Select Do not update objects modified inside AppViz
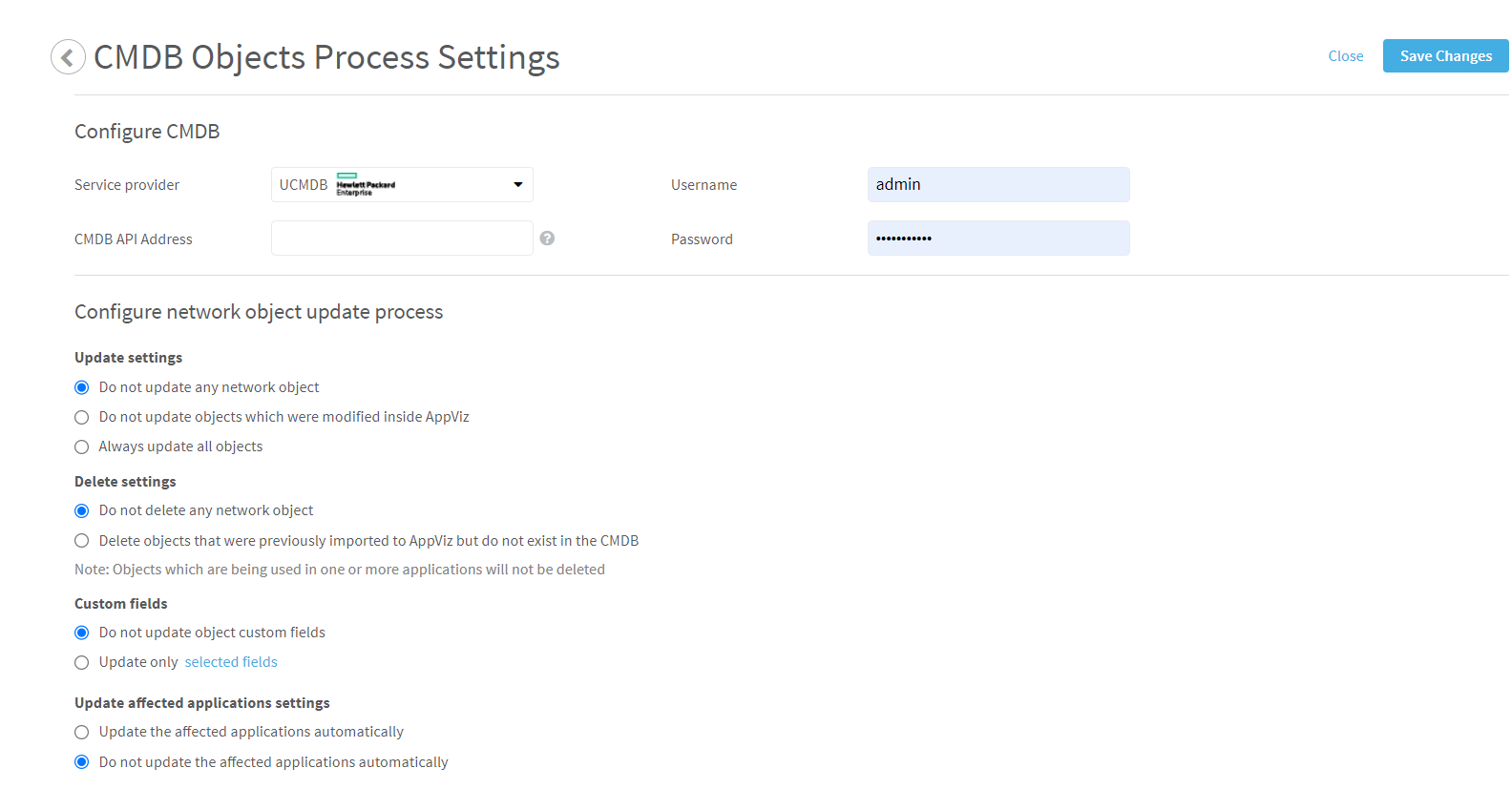The width and height of the screenshot is (1512, 789). click(82, 417)
